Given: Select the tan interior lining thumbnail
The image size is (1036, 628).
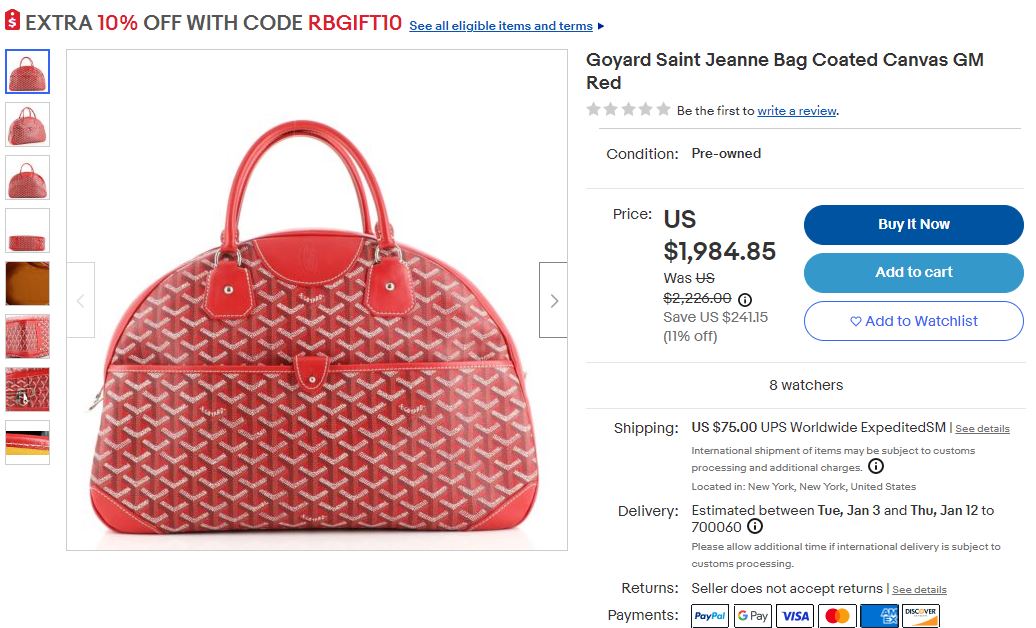Looking at the screenshot, I should (x=27, y=283).
